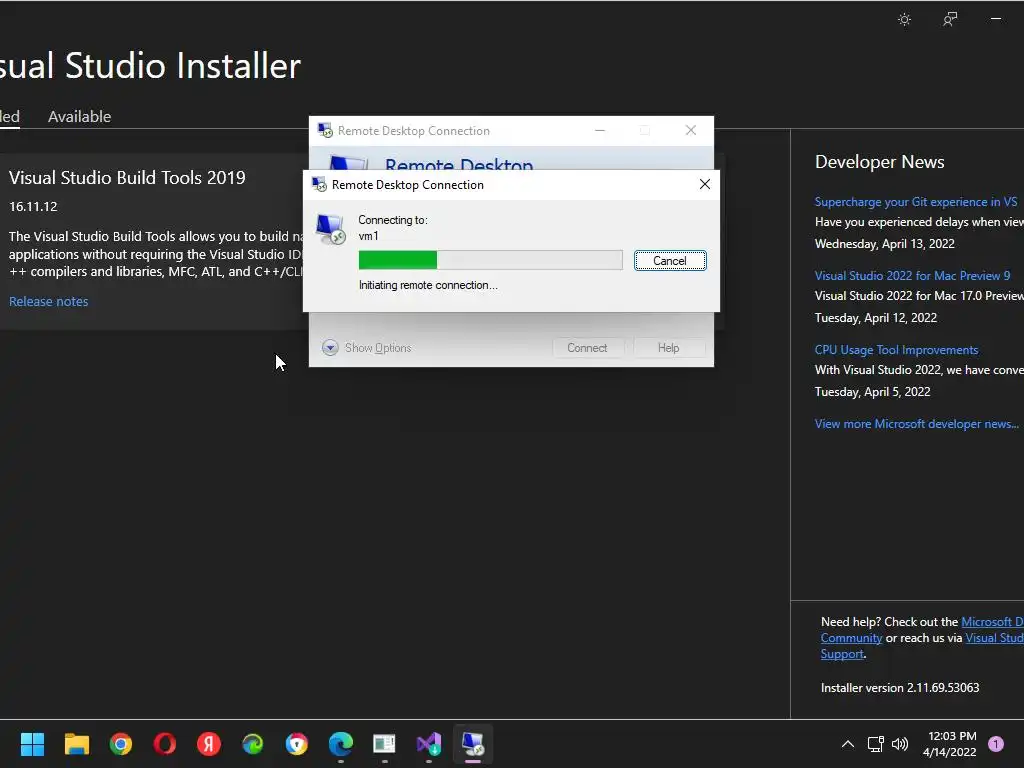
Task: Click the vm1 host name text
Action: pos(368,236)
